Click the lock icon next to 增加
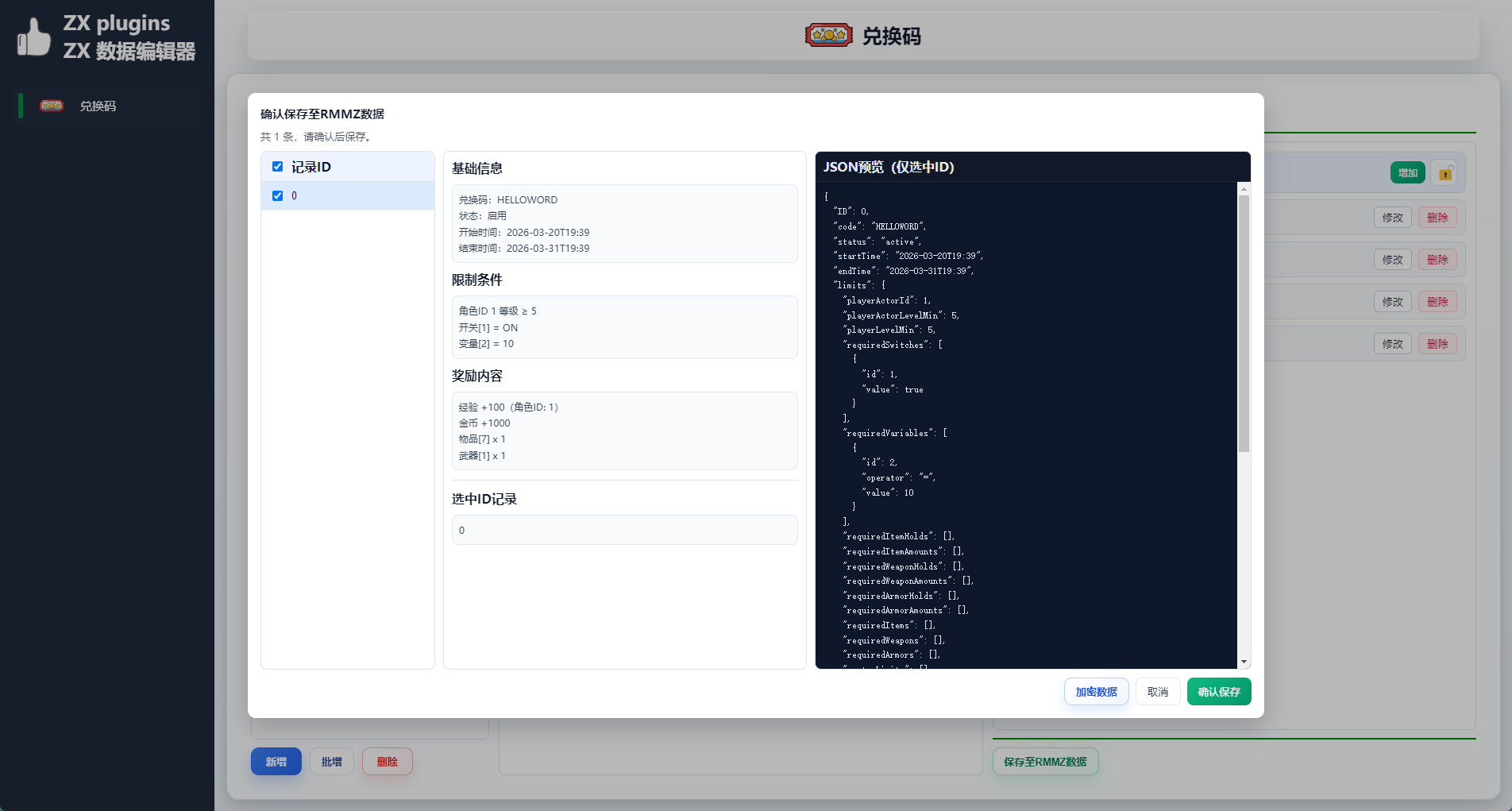Image resolution: width=1512 pixels, height=811 pixels. click(1445, 172)
